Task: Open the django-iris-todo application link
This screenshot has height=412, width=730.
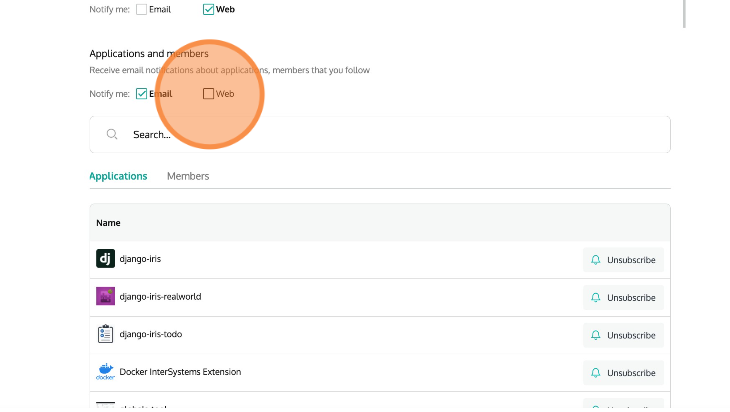Action: pyautogui.click(x=150, y=335)
